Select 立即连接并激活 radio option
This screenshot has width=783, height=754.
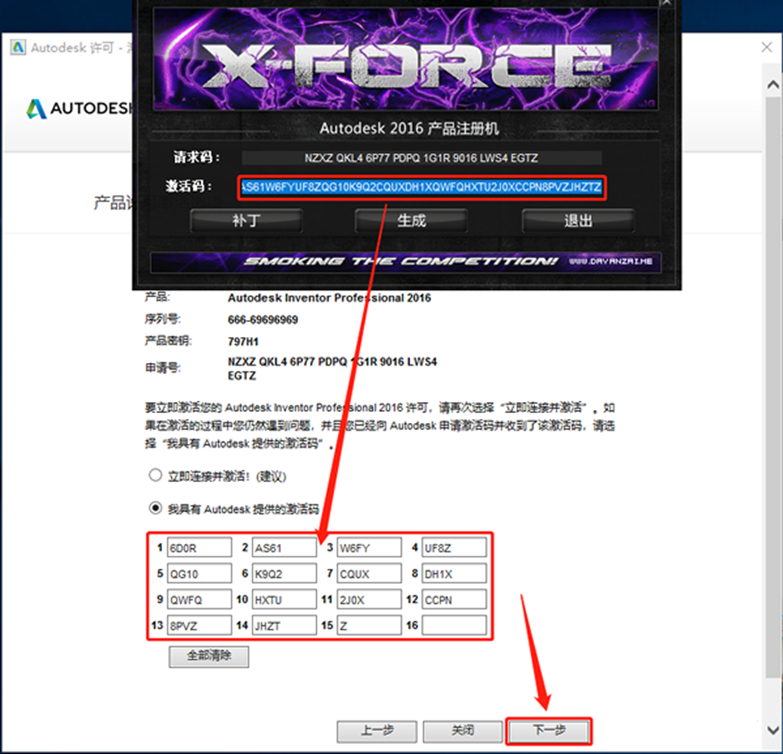[x=155, y=475]
